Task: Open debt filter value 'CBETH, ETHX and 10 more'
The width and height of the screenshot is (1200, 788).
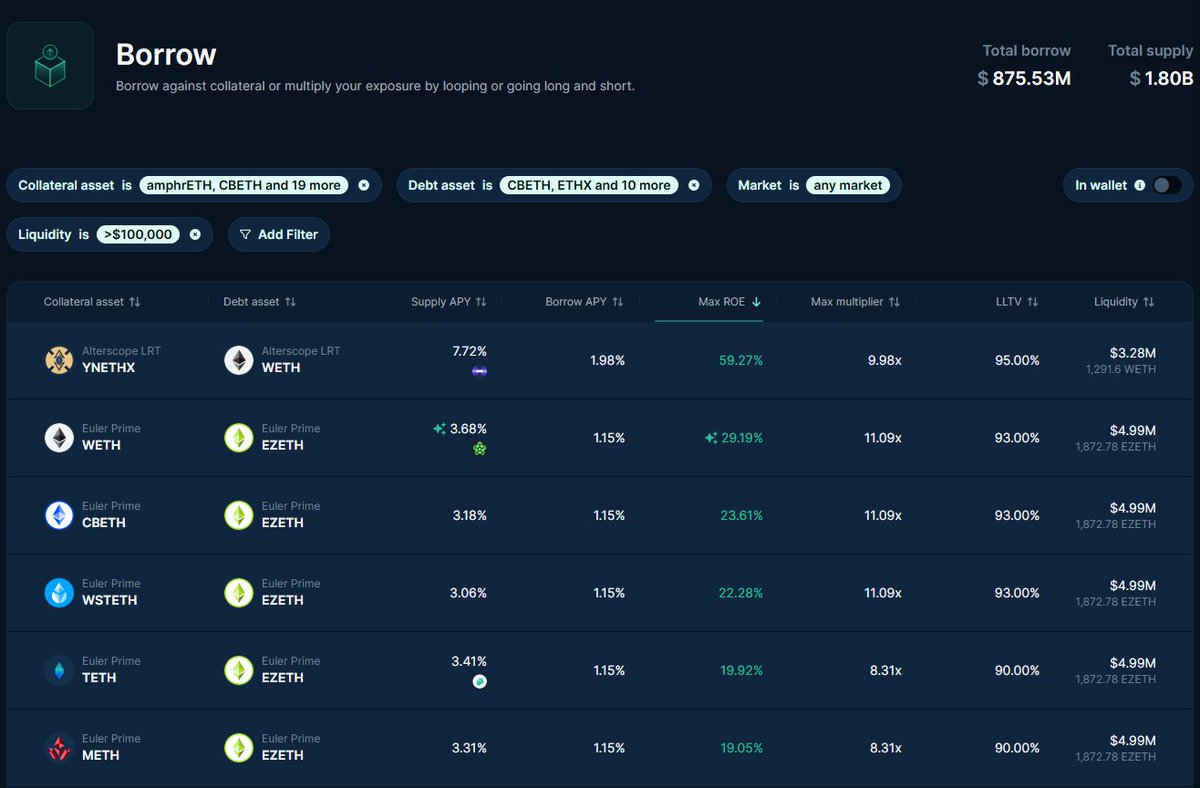Action: (x=588, y=185)
